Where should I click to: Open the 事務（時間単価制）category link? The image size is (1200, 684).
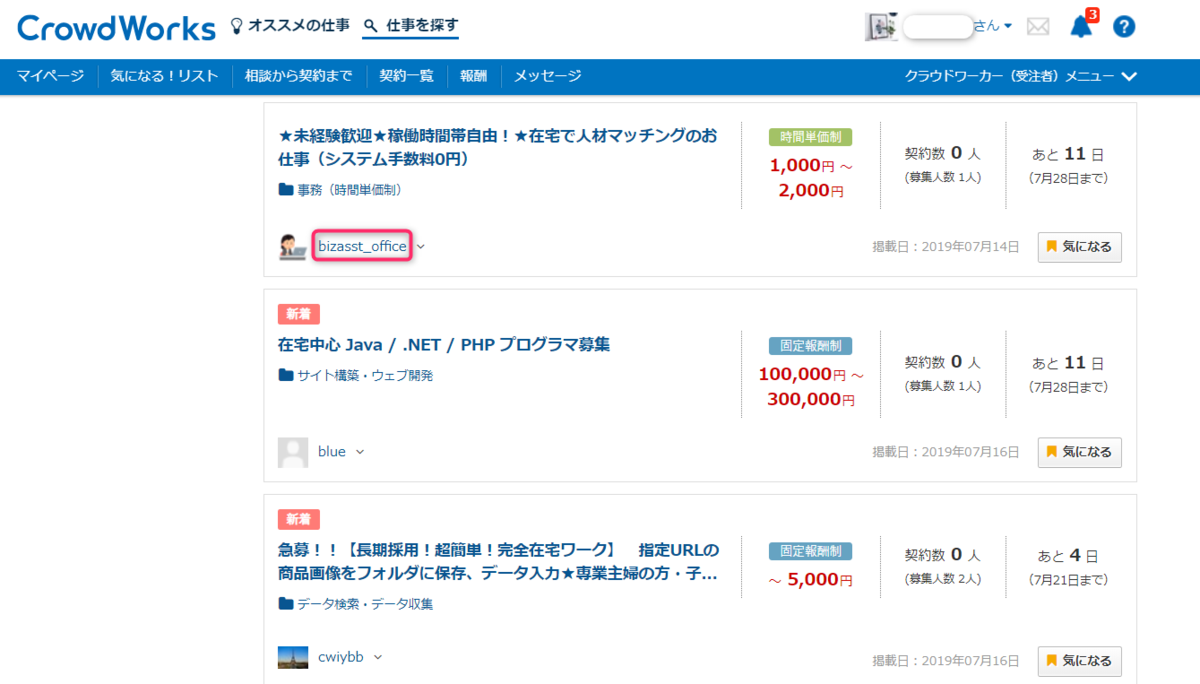tap(349, 189)
